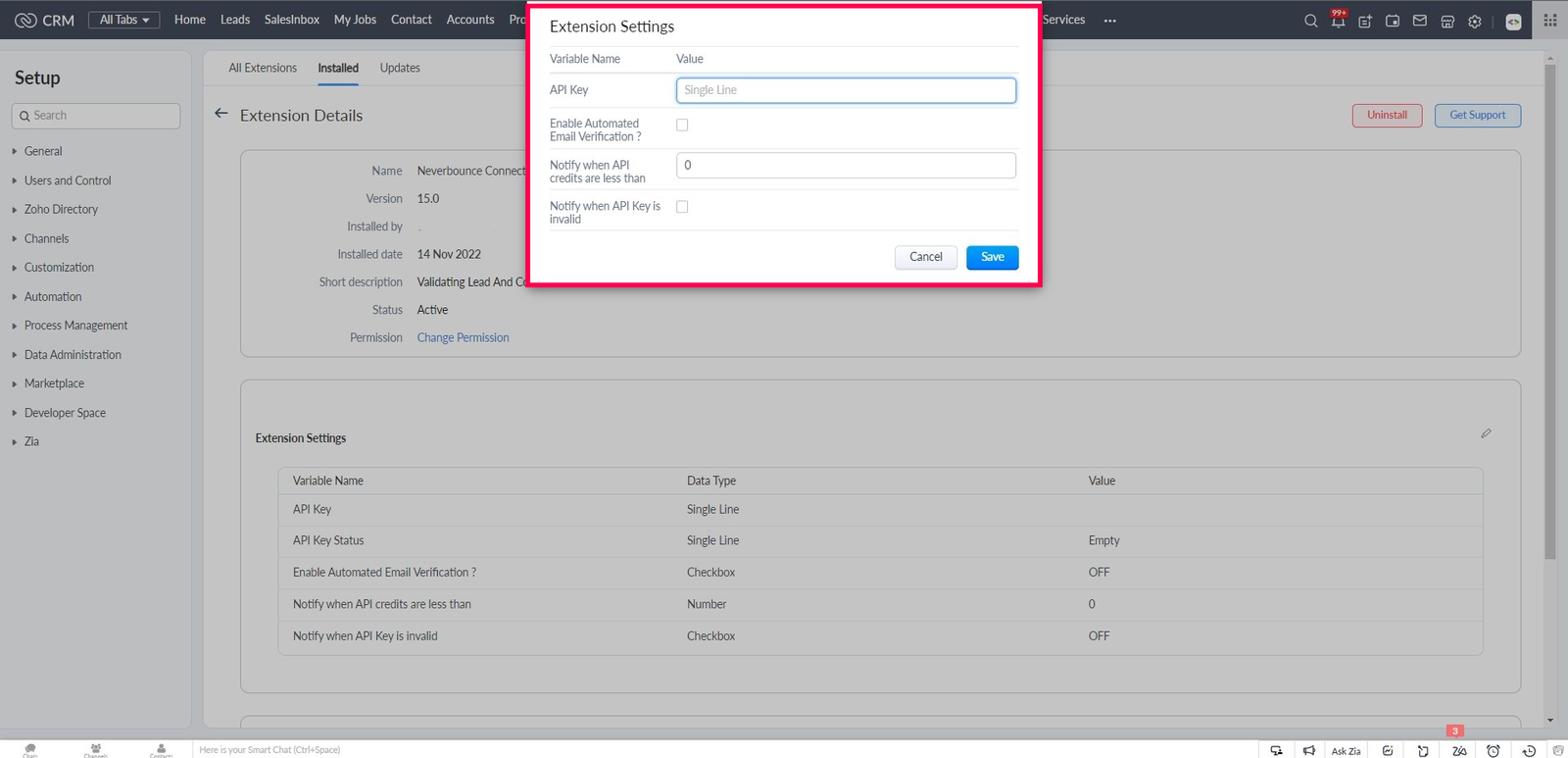Click API Key Status row in settings table
Image resolution: width=1568 pixels, height=758 pixels.
[x=880, y=540]
